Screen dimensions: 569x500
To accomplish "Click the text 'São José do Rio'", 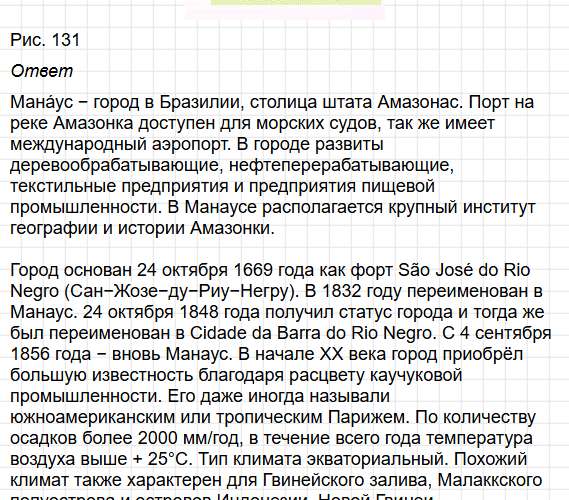I will 464,270.
